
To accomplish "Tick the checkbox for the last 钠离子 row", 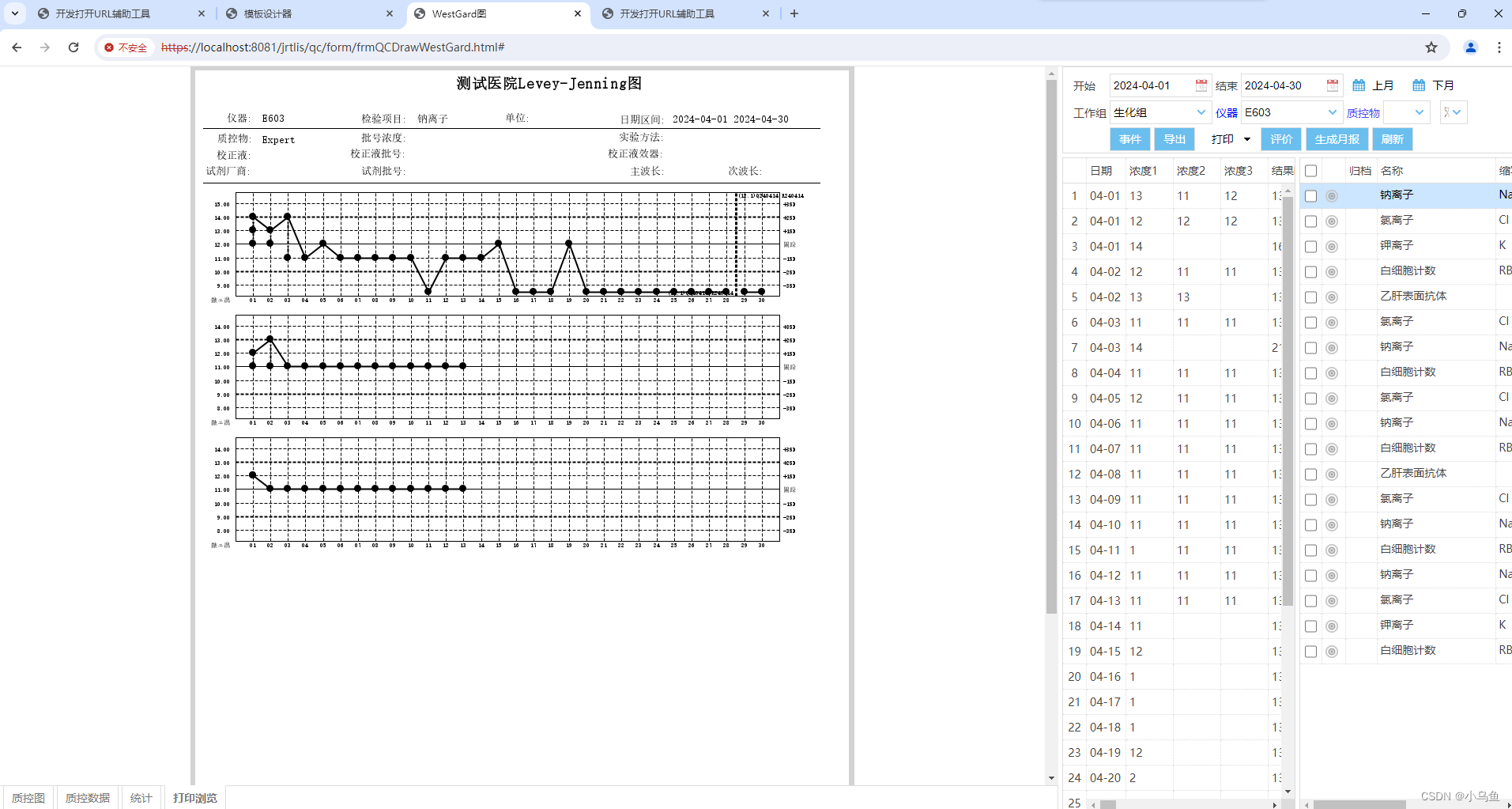I will coord(1310,576).
